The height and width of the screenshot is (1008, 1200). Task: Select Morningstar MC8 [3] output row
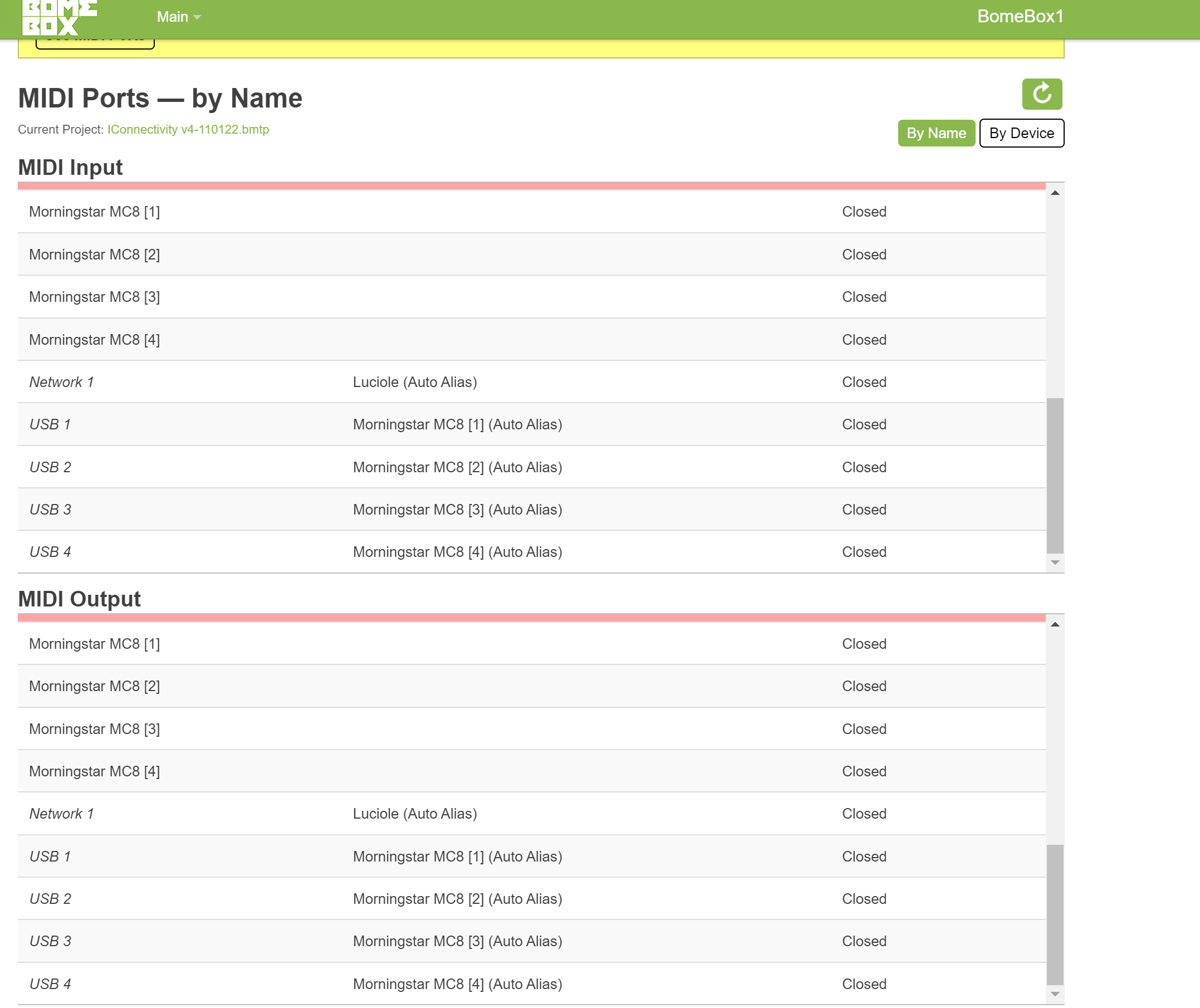pyautogui.click(x=94, y=728)
